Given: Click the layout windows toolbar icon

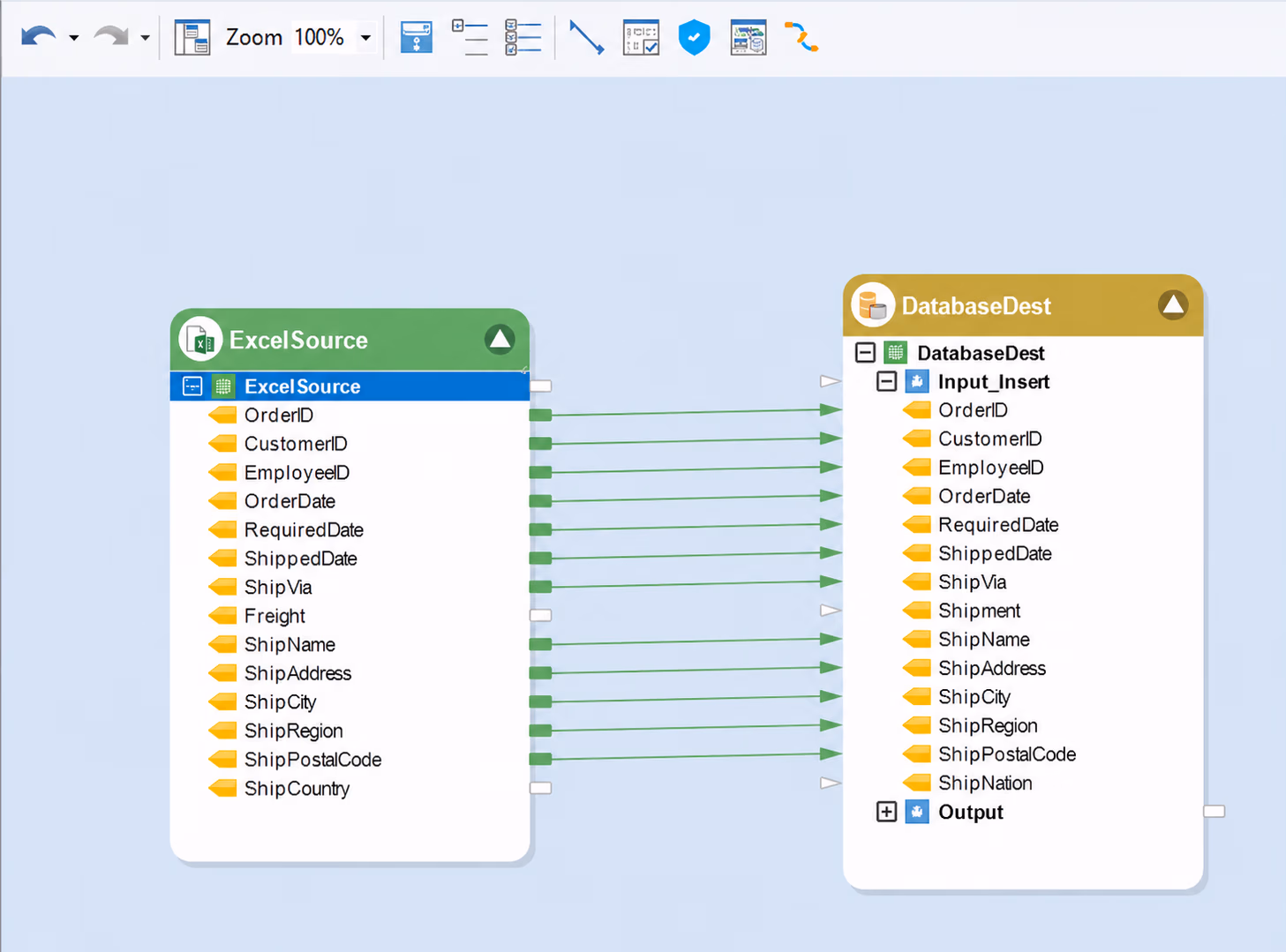Looking at the screenshot, I should click(192, 38).
